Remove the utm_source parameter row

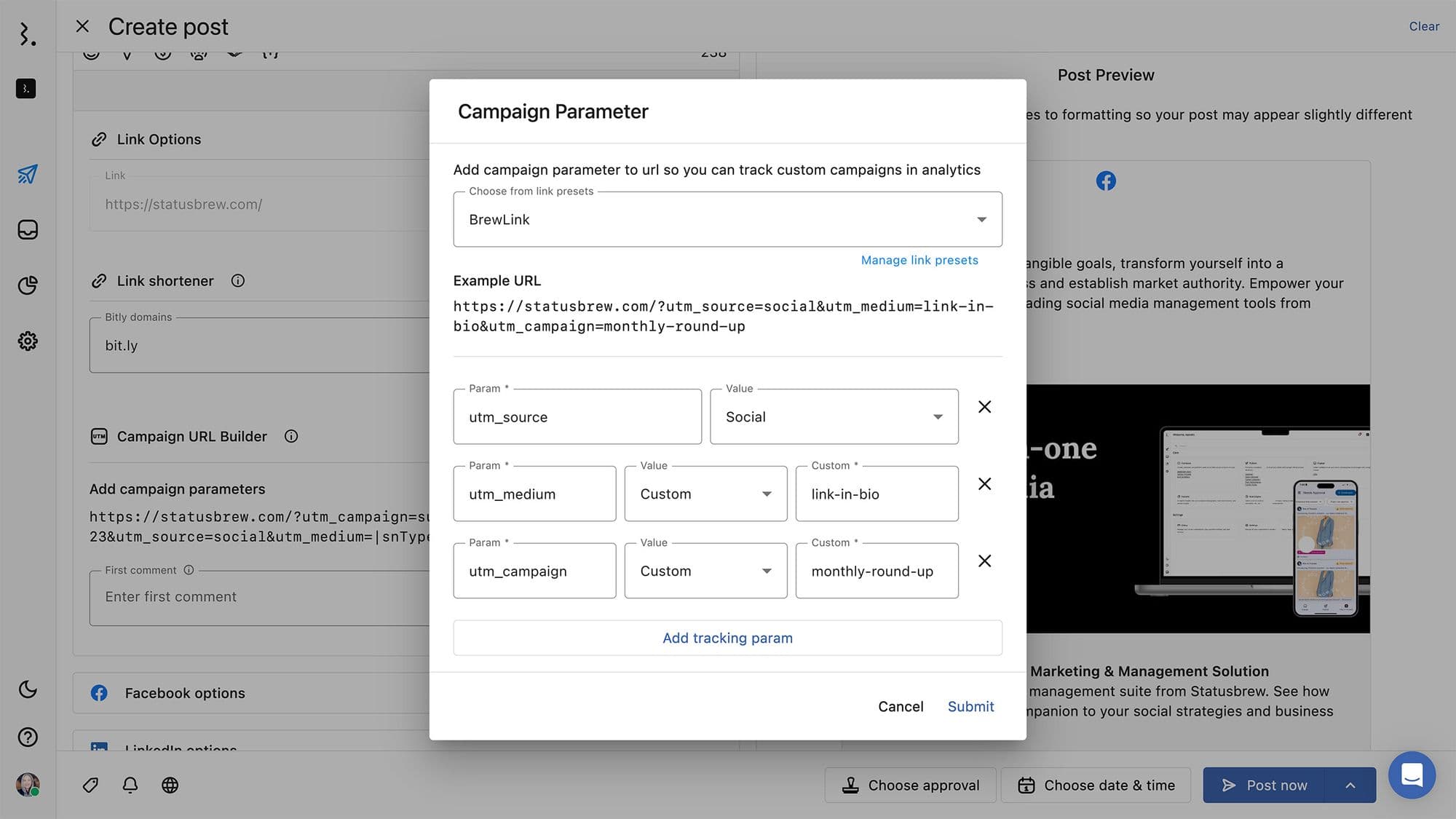click(984, 407)
